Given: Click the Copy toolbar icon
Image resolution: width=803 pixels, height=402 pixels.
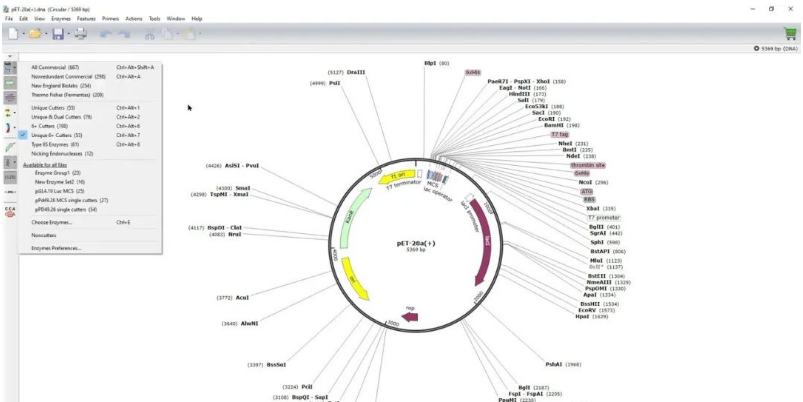Looking at the screenshot, I should [x=167, y=34].
